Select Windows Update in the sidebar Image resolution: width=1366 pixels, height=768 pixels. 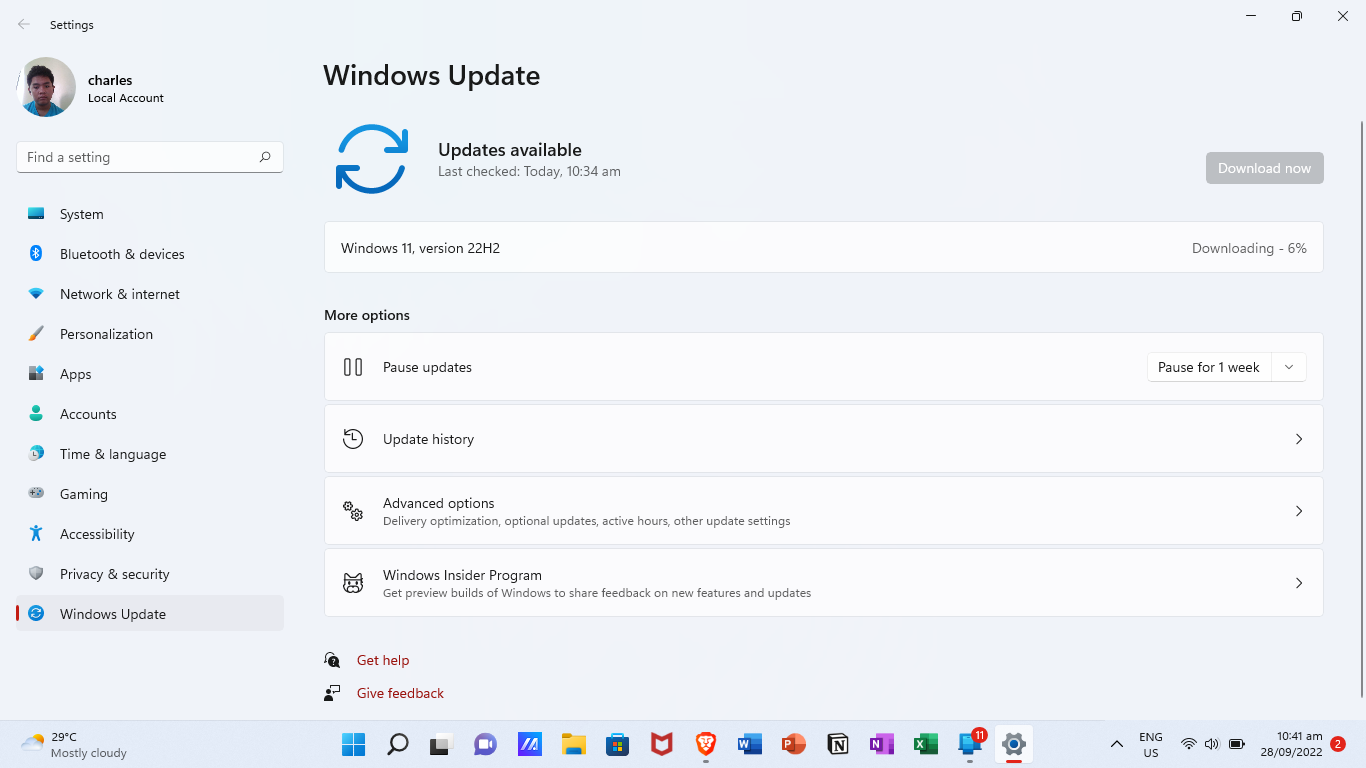coord(150,614)
